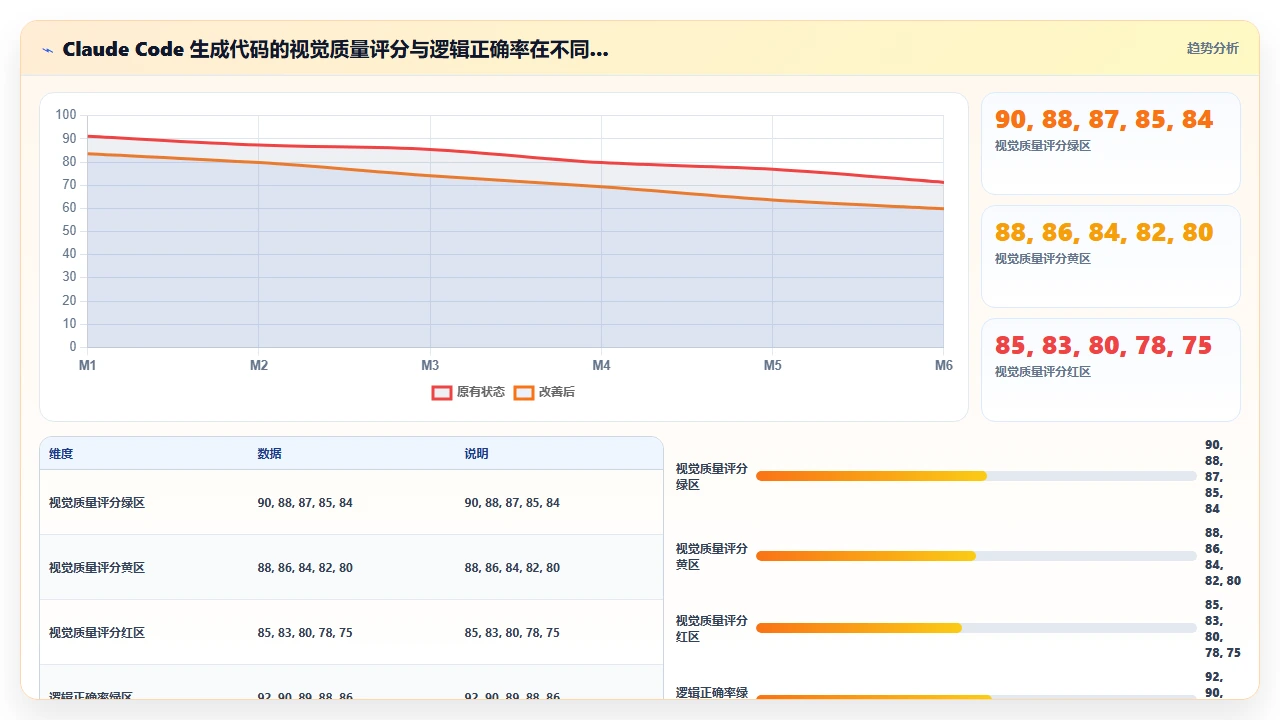Click the 绿区 stat card value 90, 88, 87, 85, 84

1104,120
